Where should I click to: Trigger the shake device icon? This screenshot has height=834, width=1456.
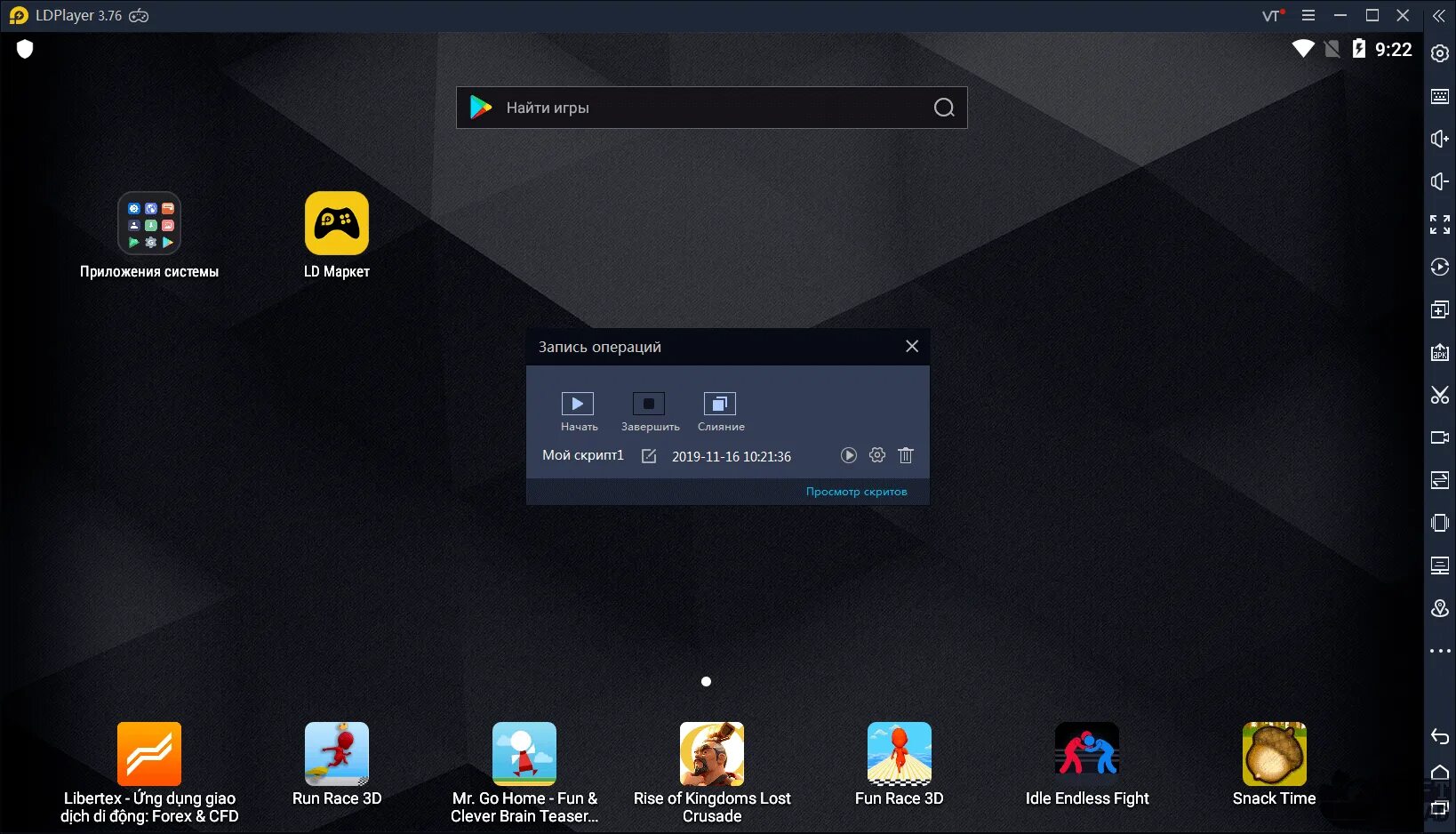[1440, 523]
